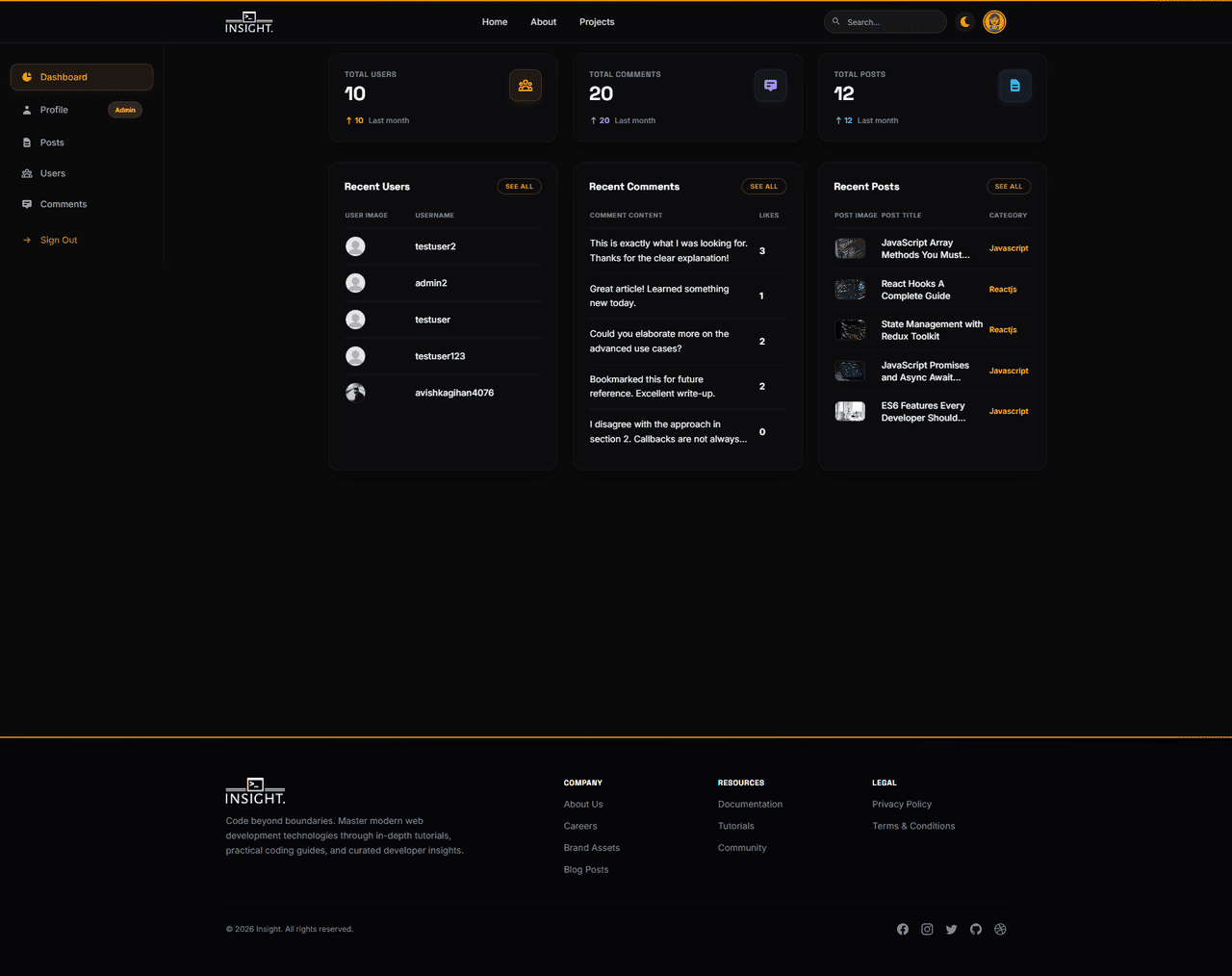Open Terms & Conditions footer link
The height and width of the screenshot is (976, 1232).
point(913,826)
